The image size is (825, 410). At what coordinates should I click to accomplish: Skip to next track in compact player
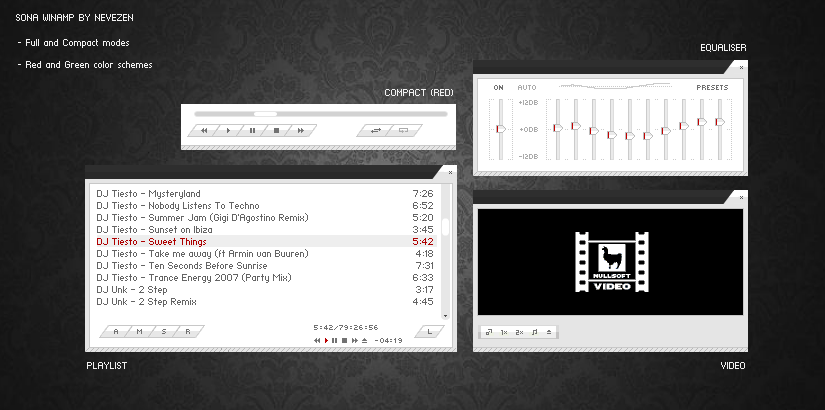pos(301,131)
